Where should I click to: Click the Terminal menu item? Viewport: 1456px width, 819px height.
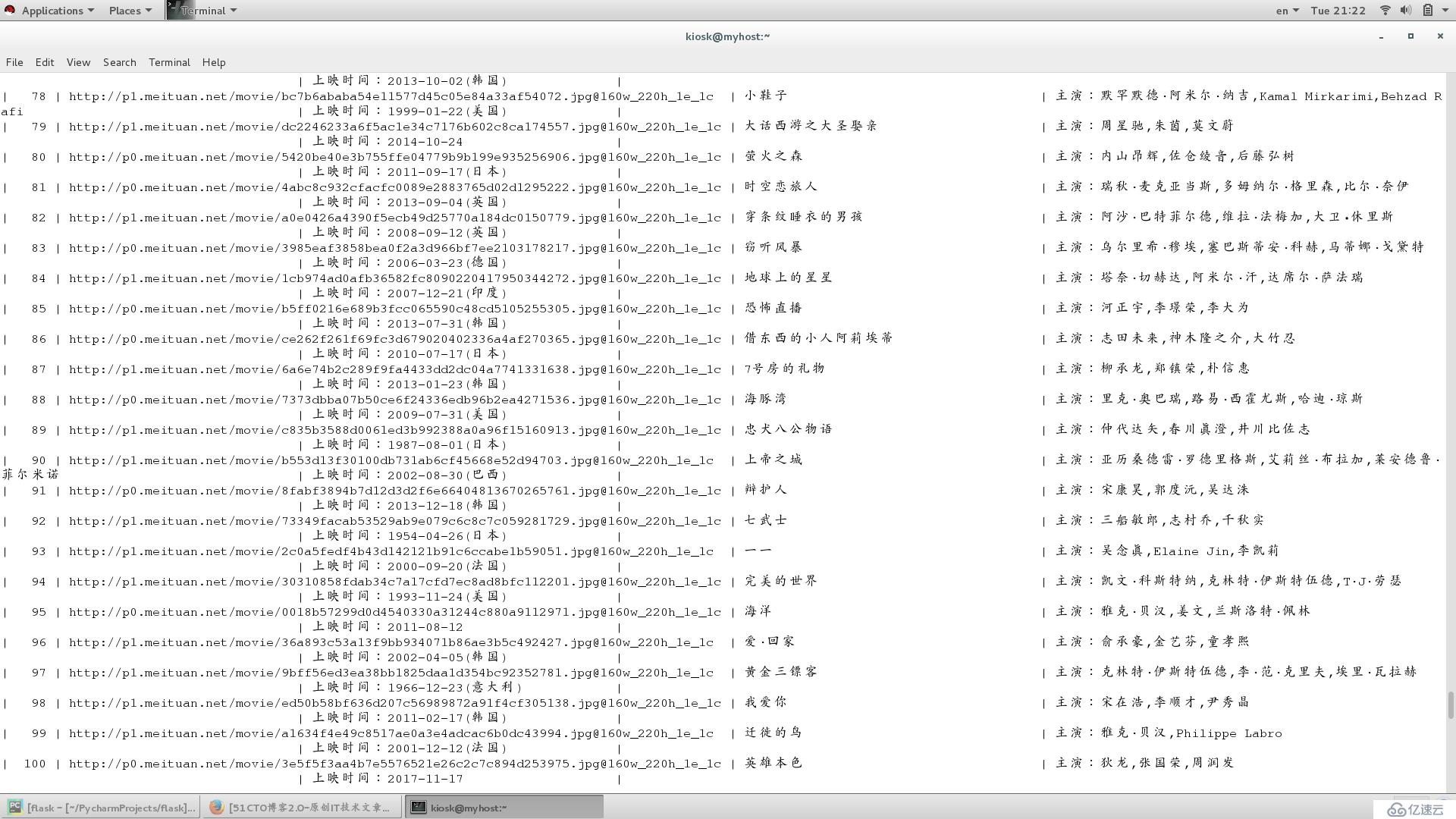pyautogui.click(x=168, y=62)
